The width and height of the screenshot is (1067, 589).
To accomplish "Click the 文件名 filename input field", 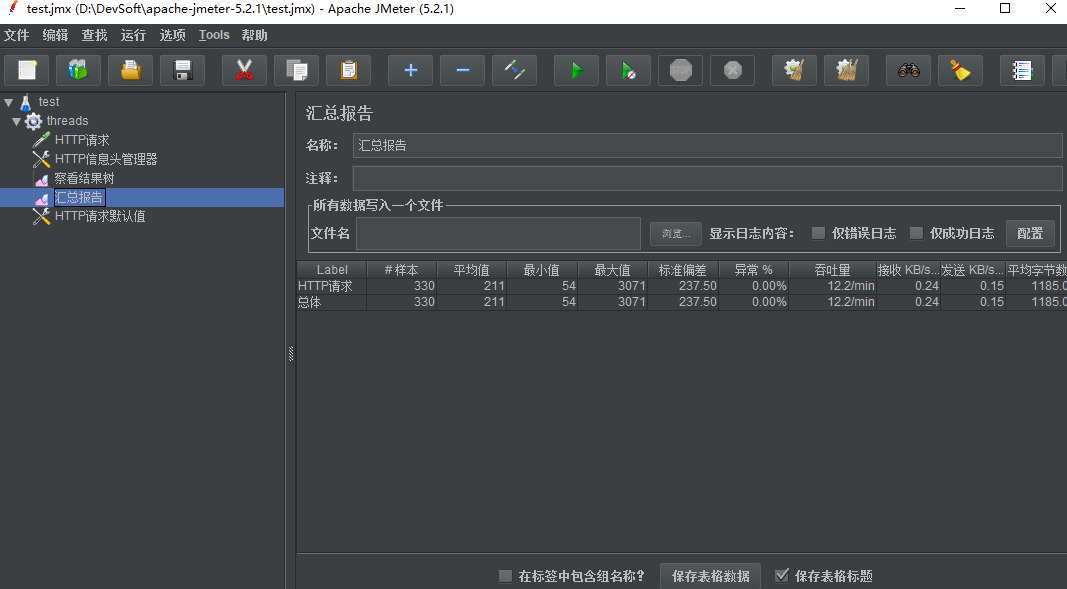I will 498,233.
